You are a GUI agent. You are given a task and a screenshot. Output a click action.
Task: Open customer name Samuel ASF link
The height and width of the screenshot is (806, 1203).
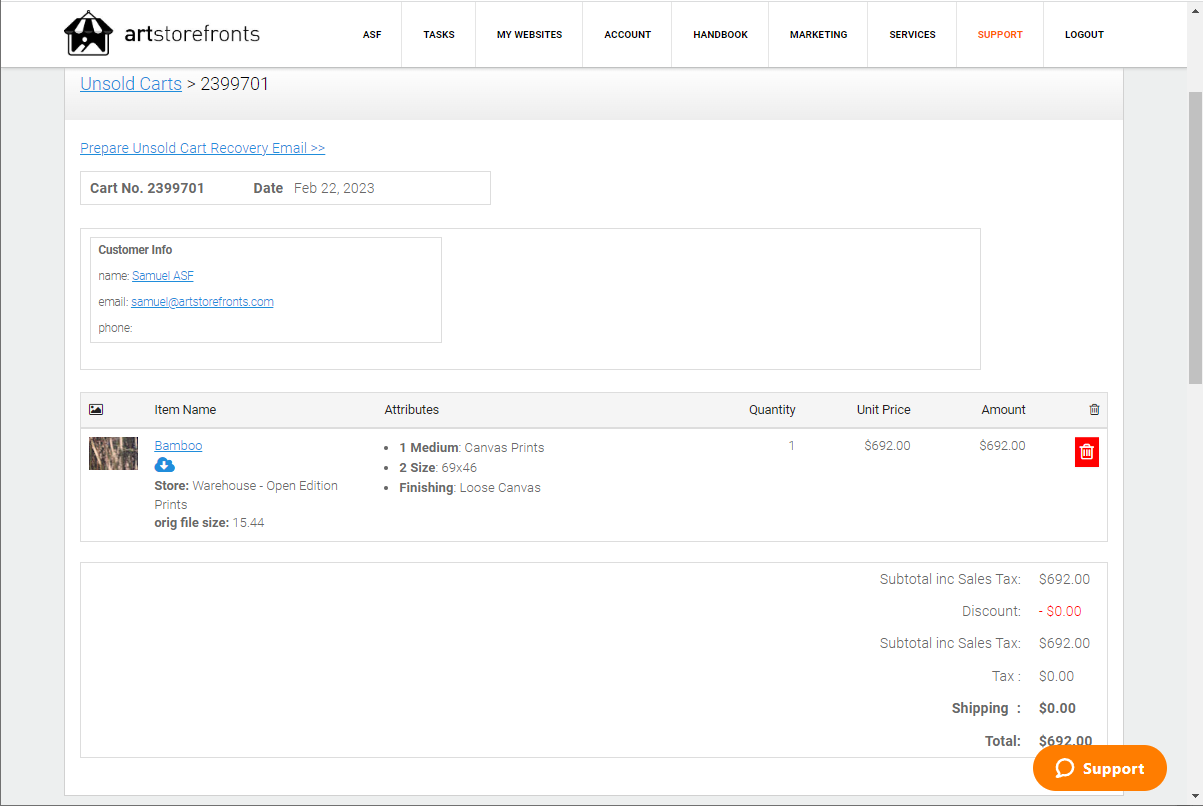pos(163,276)
